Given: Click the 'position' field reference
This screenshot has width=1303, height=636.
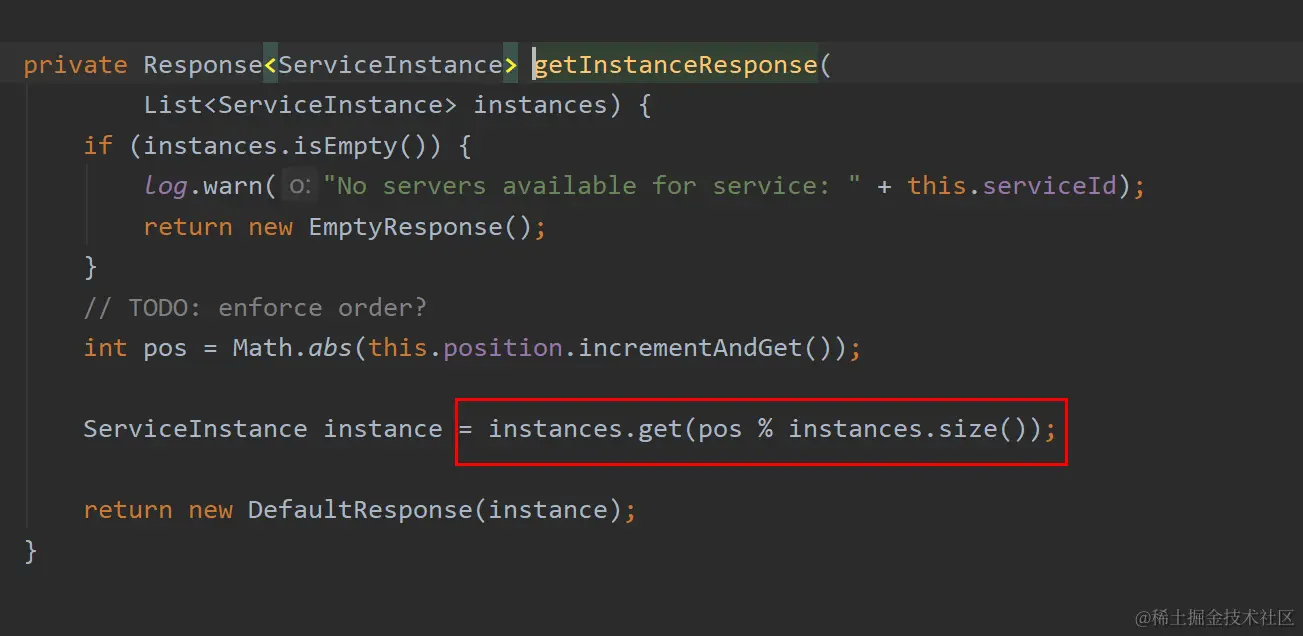Looking at the screenshot, I should point(503,348).
